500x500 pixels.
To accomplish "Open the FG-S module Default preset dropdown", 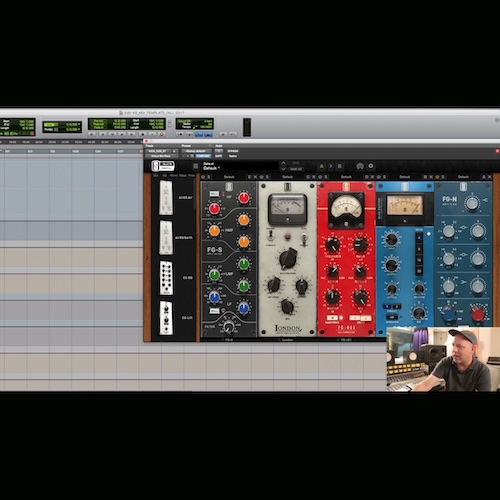I will point(229,177).
